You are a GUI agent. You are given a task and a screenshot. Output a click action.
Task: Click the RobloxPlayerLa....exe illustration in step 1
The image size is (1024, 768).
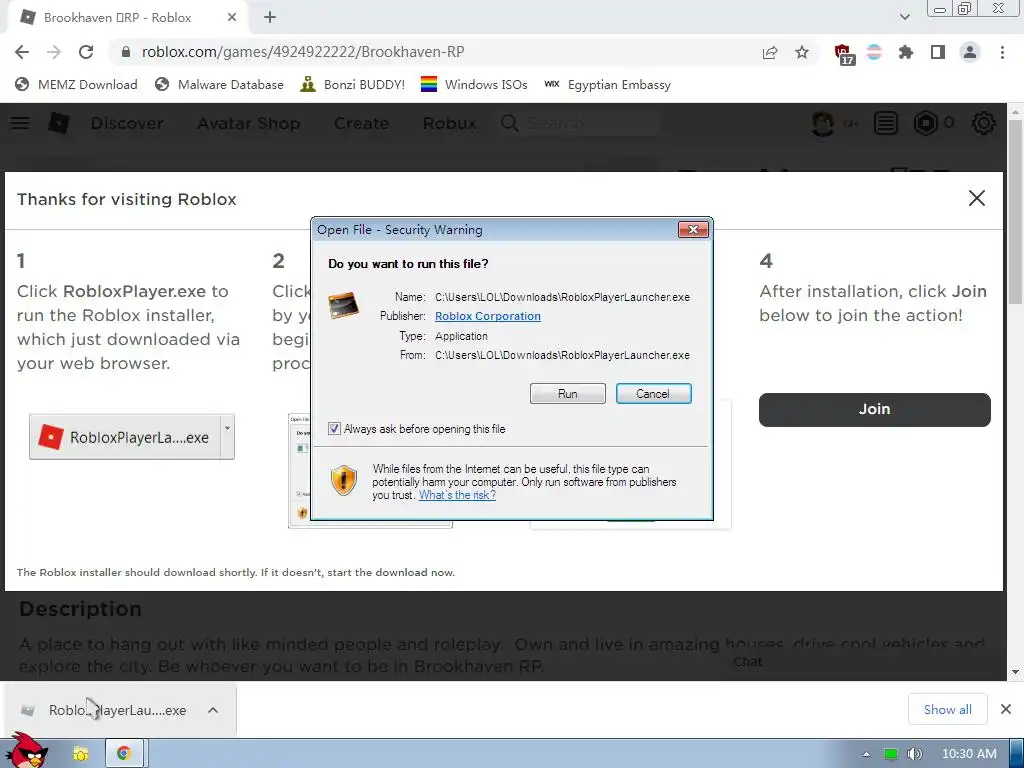tap(131, 437)
